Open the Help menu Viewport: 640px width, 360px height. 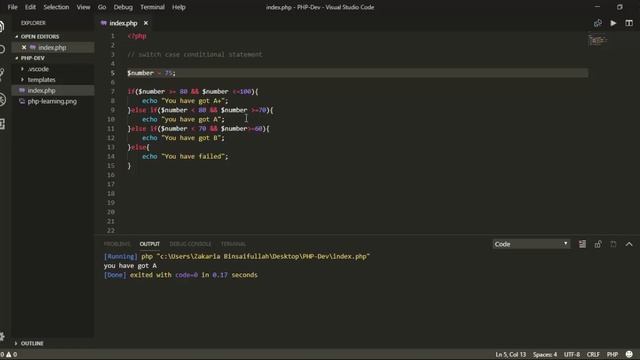pos(179,7)
